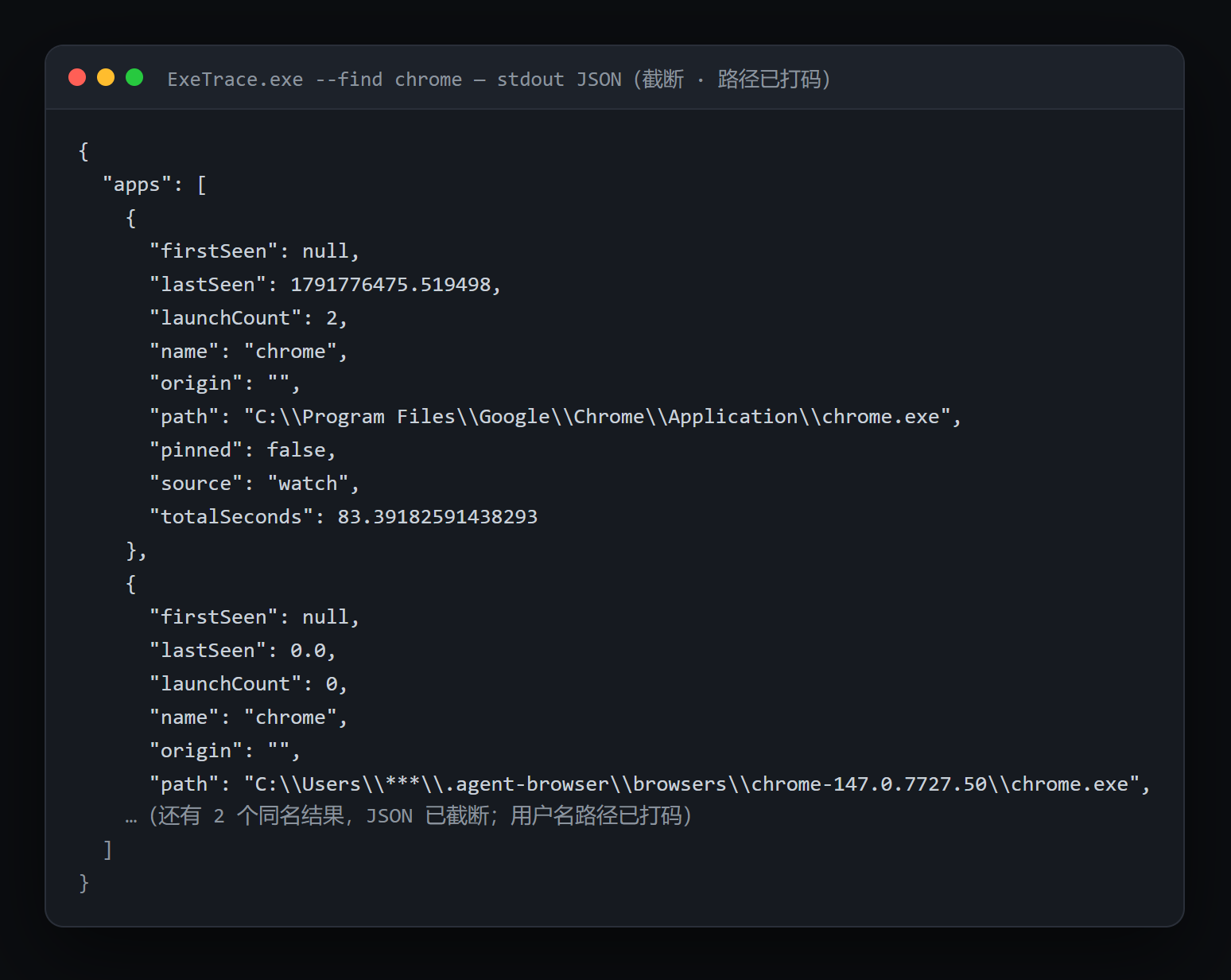Screen dimensions: 1231x980
Task: Click the "source": "watch" line
Action: [x=254, y=484]
